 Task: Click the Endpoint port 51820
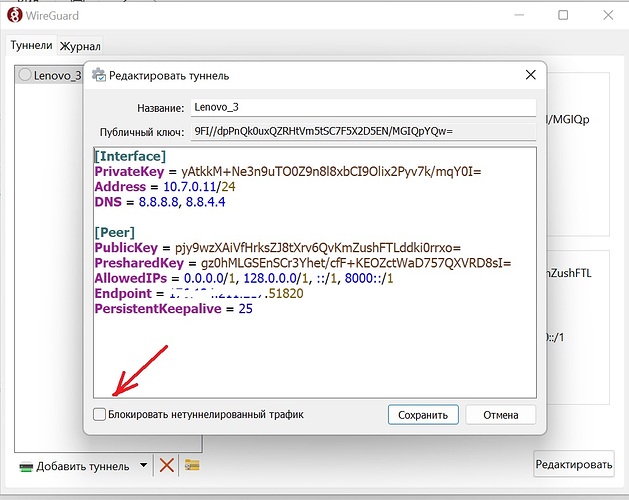(286, 293)
